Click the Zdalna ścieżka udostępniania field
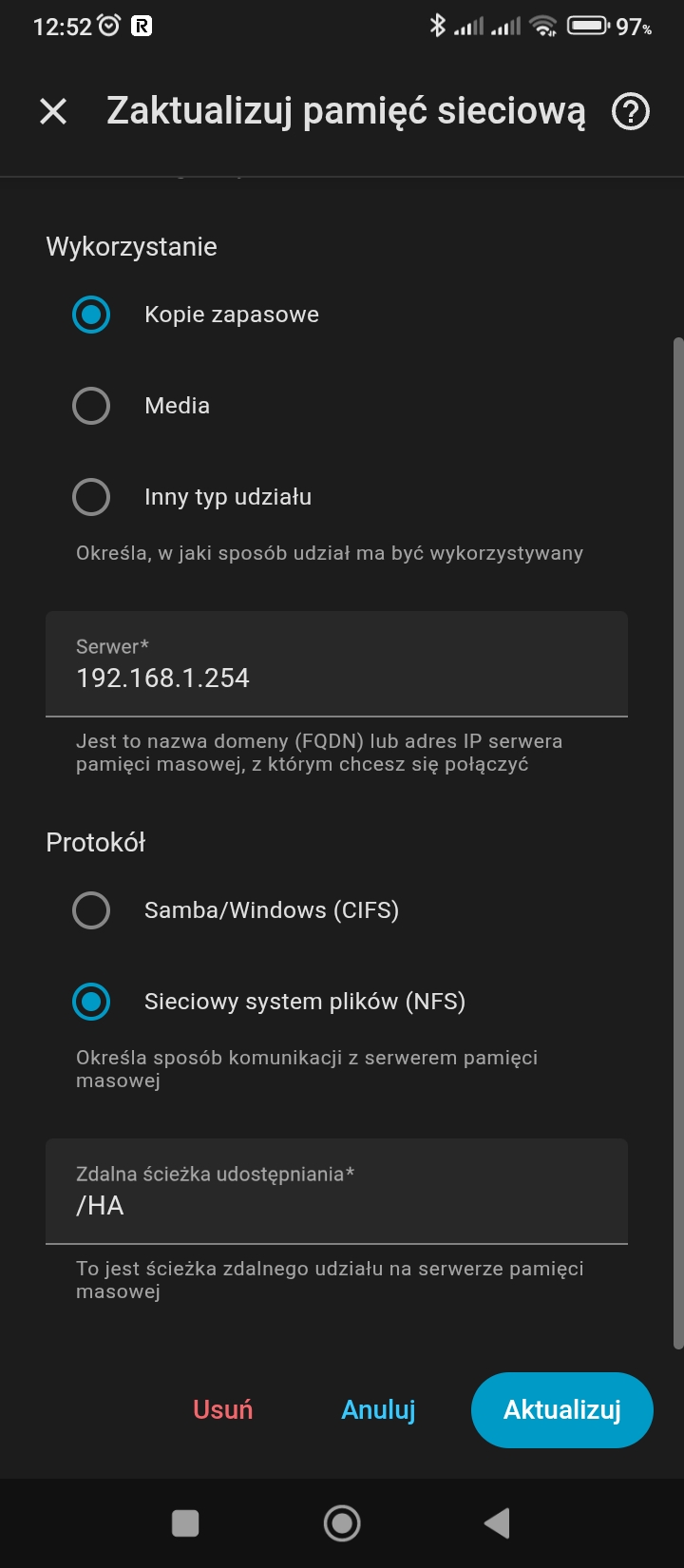 point(336,1191)
